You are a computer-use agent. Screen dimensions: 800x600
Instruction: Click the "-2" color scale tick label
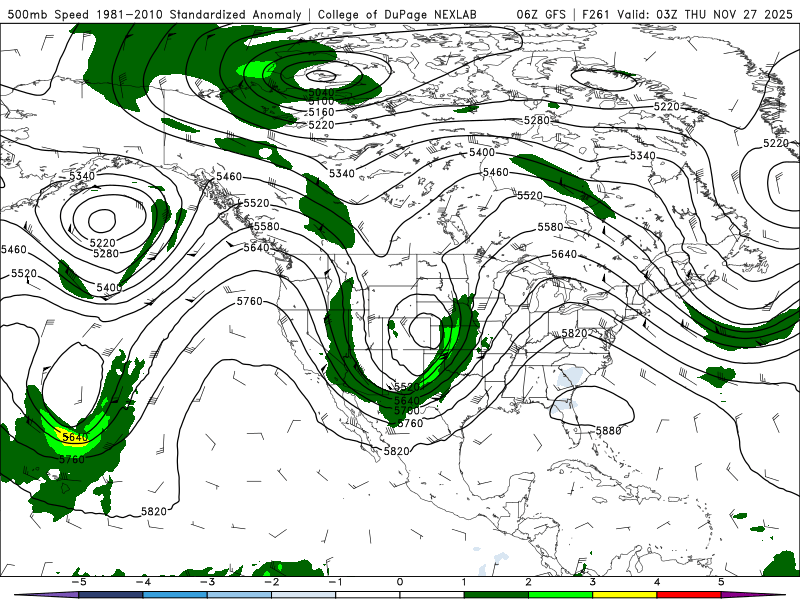[271, 582]
